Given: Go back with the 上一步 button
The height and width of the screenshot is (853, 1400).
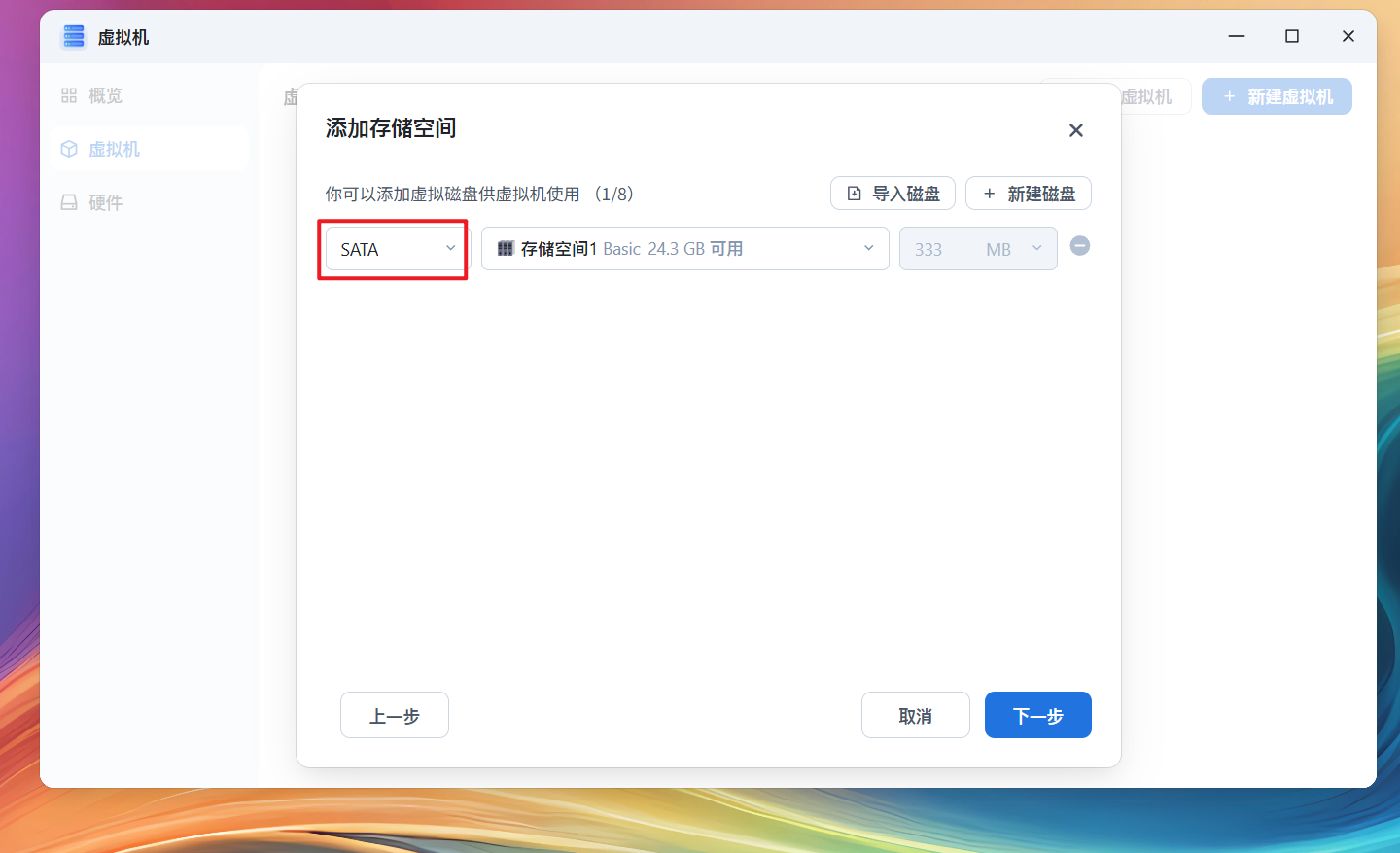Looking at the screenshot, I should pos(394,715).
